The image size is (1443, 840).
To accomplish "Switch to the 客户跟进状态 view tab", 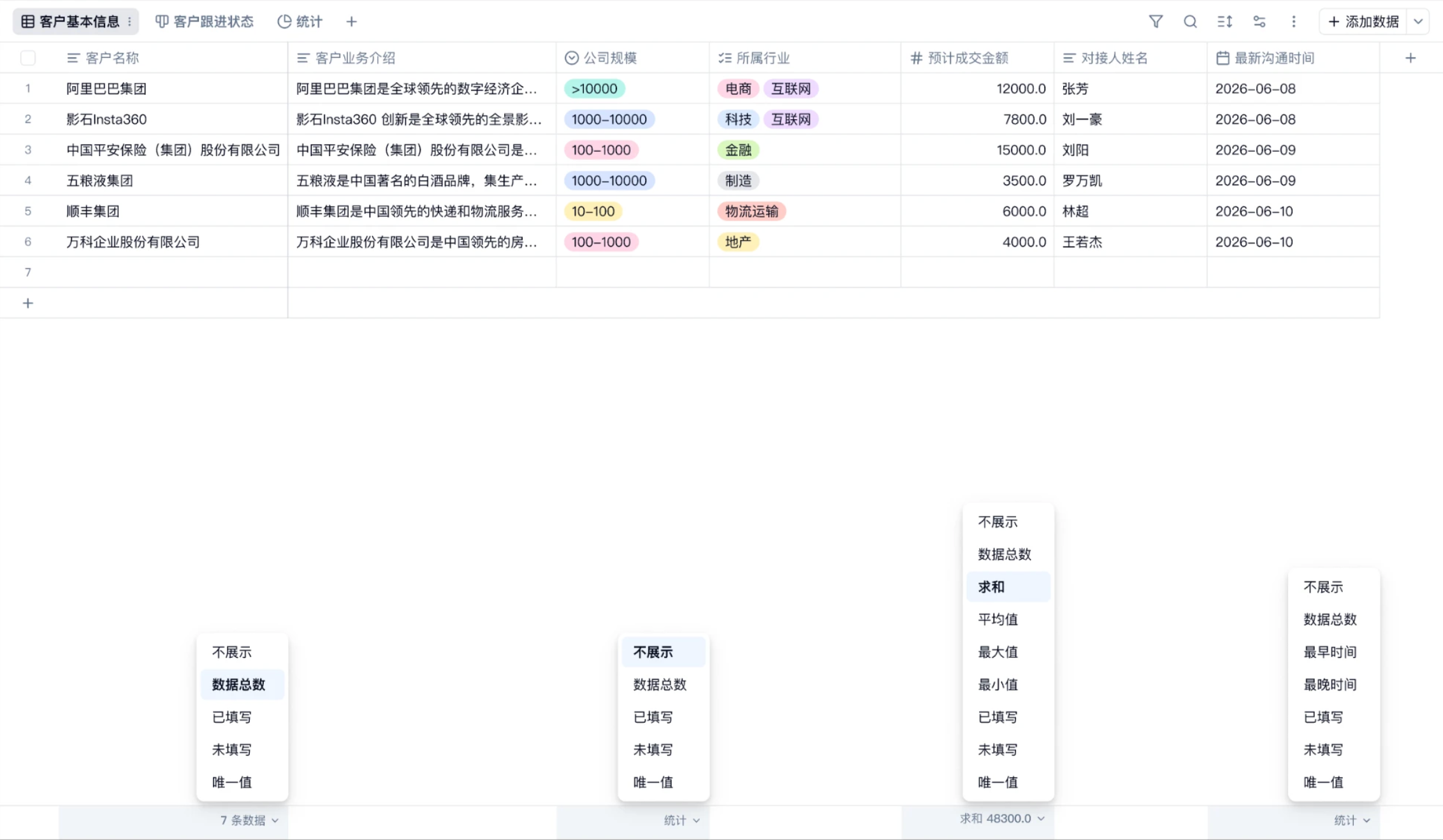I will click(x=205, y=22).
